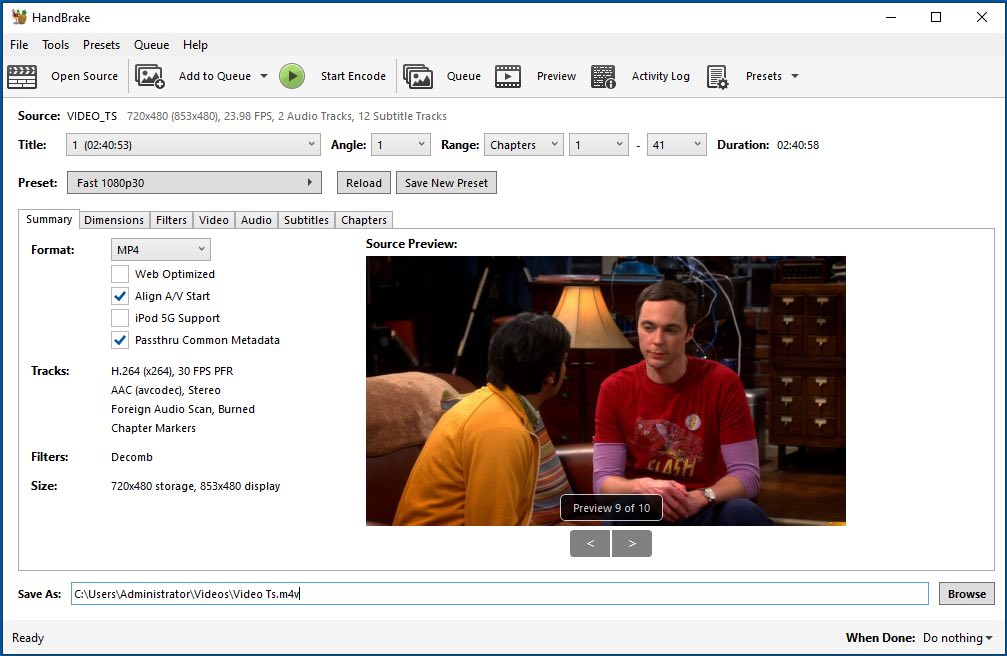Expand the Range Chapters dropdown
This screenshot has width=1007, height=656.
[x=524, y=145]
